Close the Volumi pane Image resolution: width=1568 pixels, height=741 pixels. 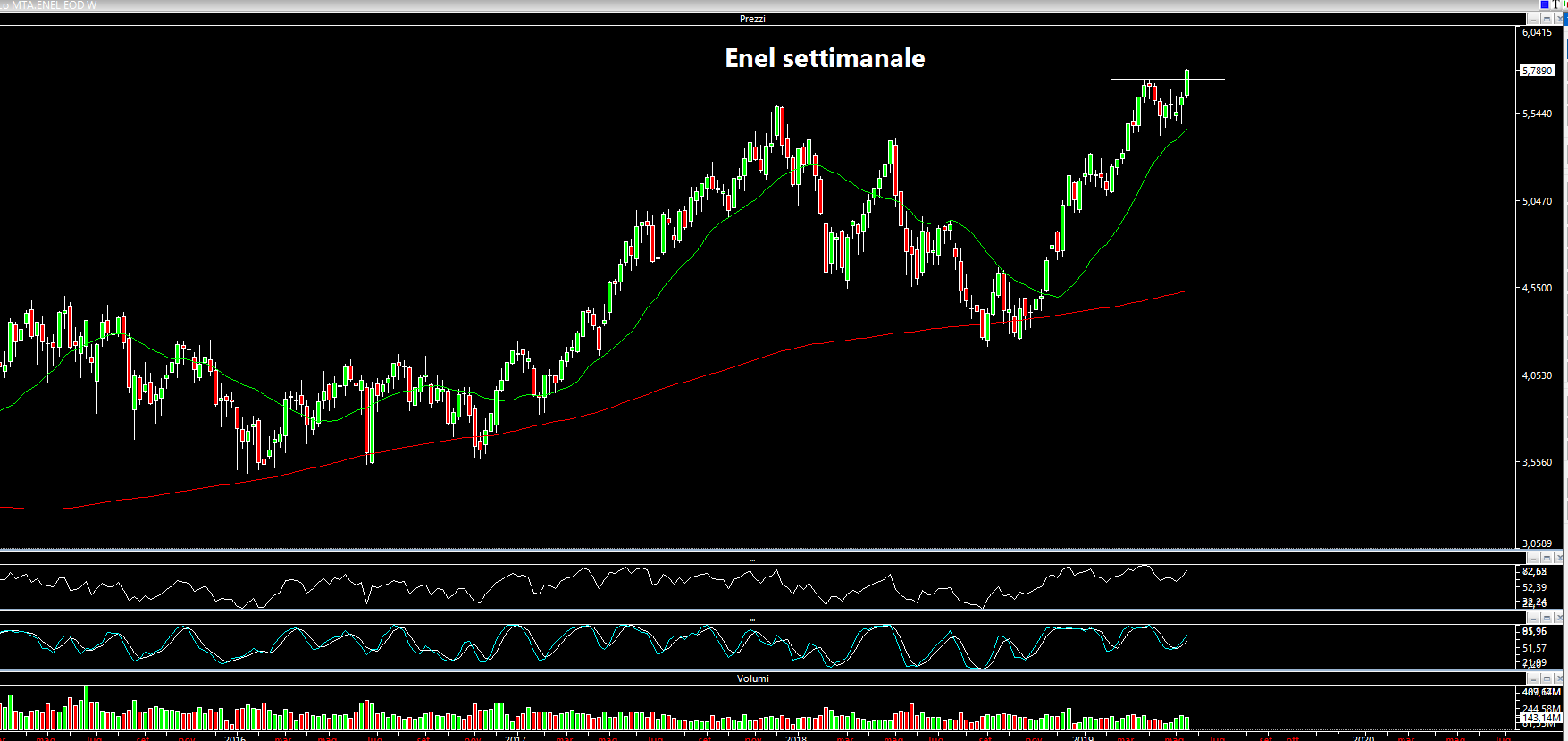tap(1559, 678)
